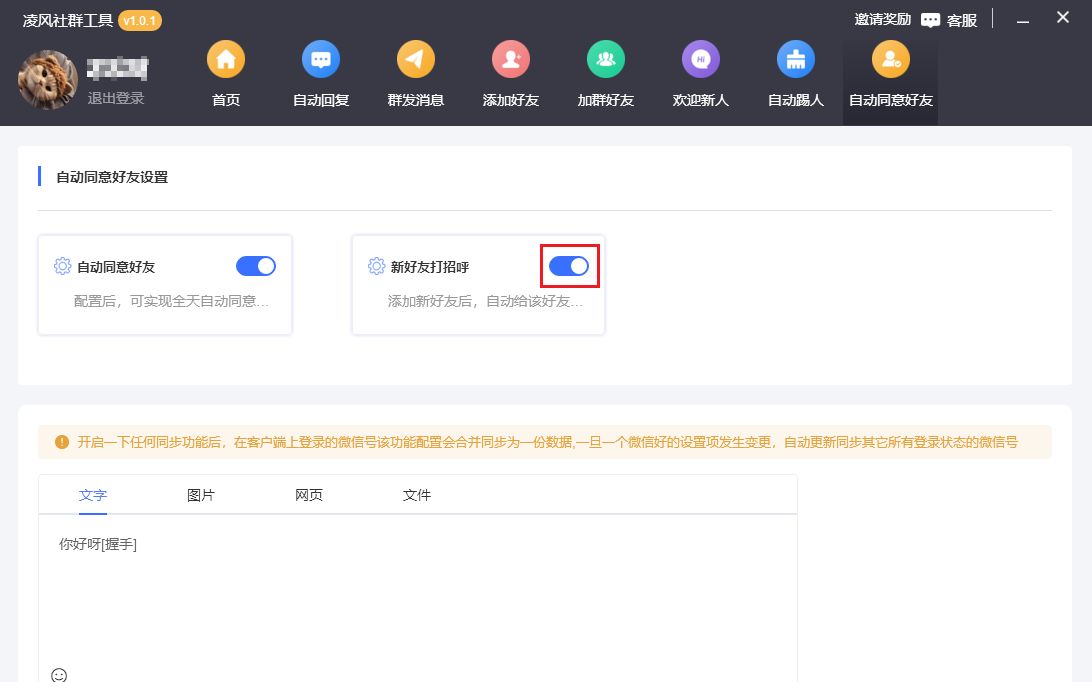
Task: Click the v1.0.1 version badge
Action: click(x=140, y=21)
